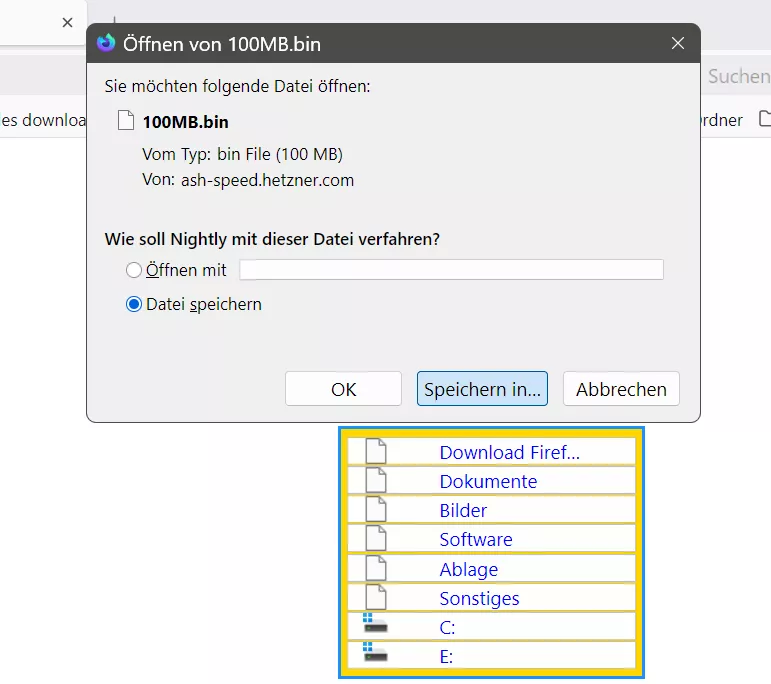Open the Öffnen mit application dropdown

[451, 269]
